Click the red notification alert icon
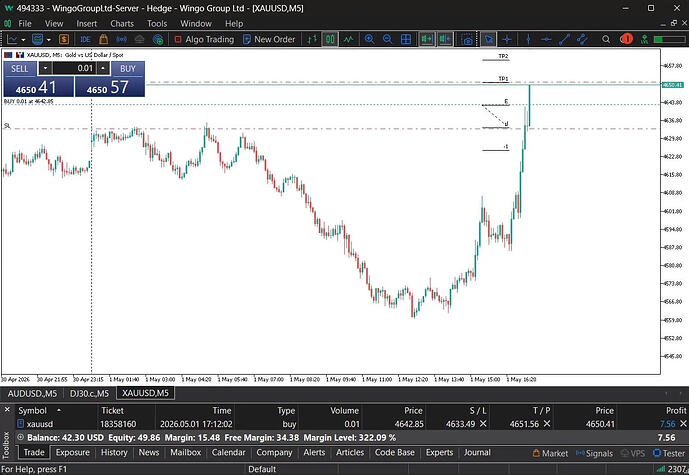 (x=626, y=40)
